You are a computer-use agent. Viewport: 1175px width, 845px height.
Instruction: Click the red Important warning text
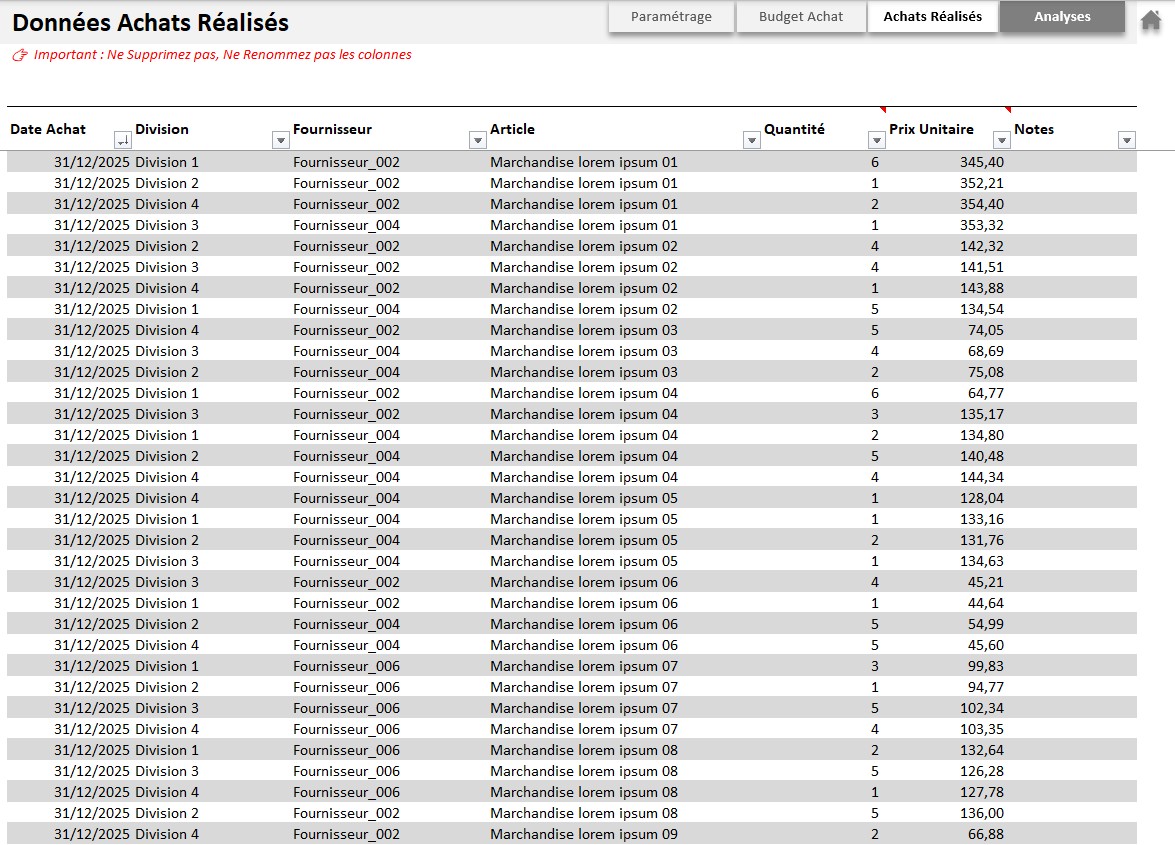[x=221, y=55]
